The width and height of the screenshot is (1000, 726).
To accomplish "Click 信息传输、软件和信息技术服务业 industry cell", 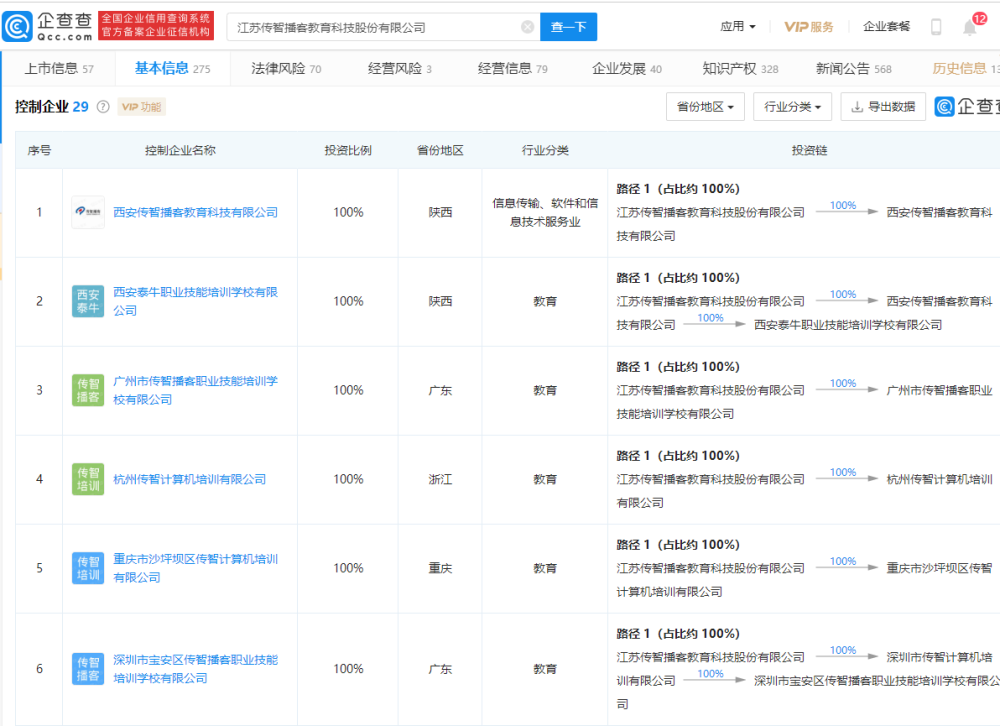I will [x=545, y=212].
